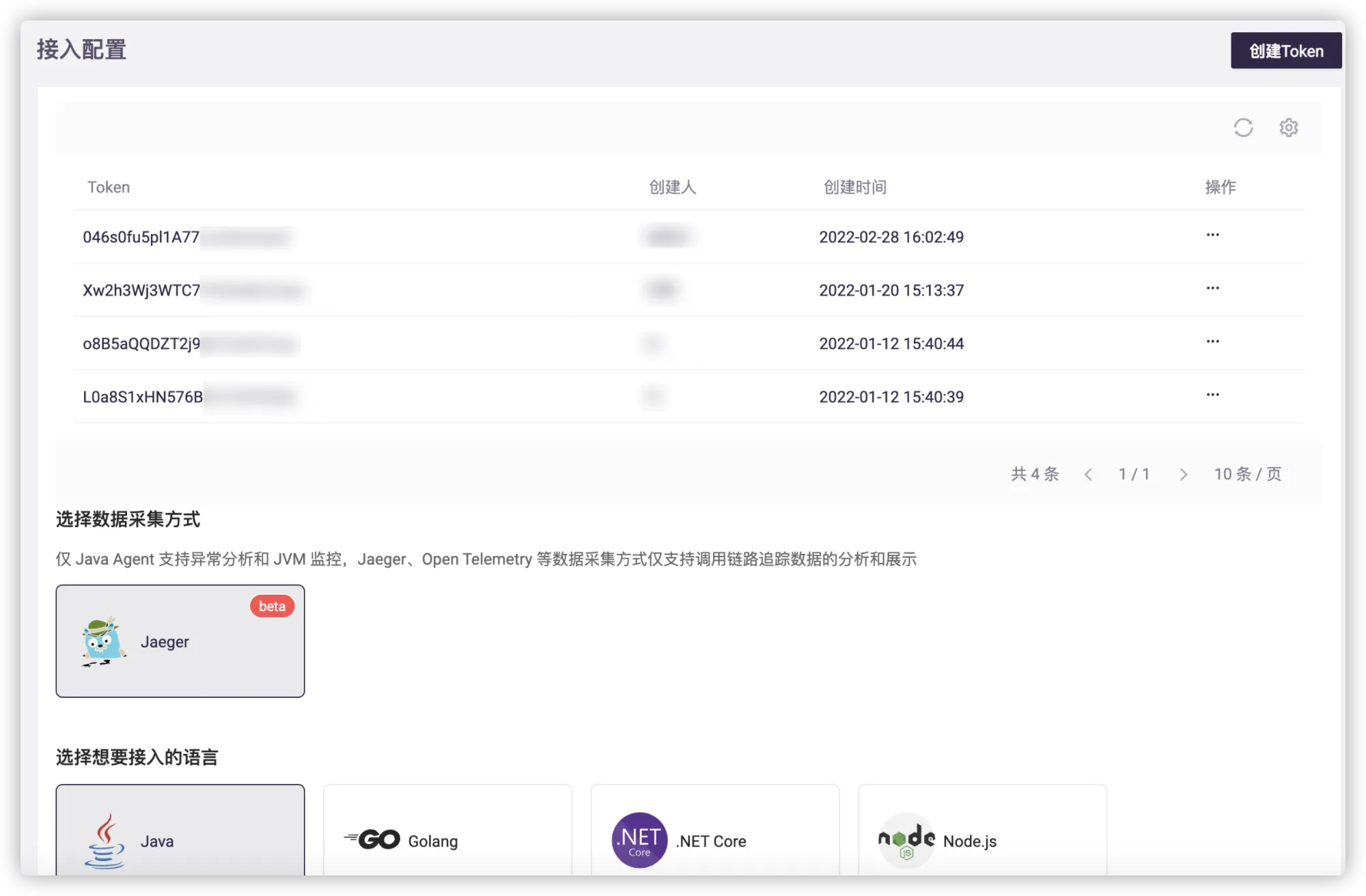This screenshot has height=896, width=1366.
Task: Open actions menu for token 046s0fu5pl1A77
Action: 1212,235
